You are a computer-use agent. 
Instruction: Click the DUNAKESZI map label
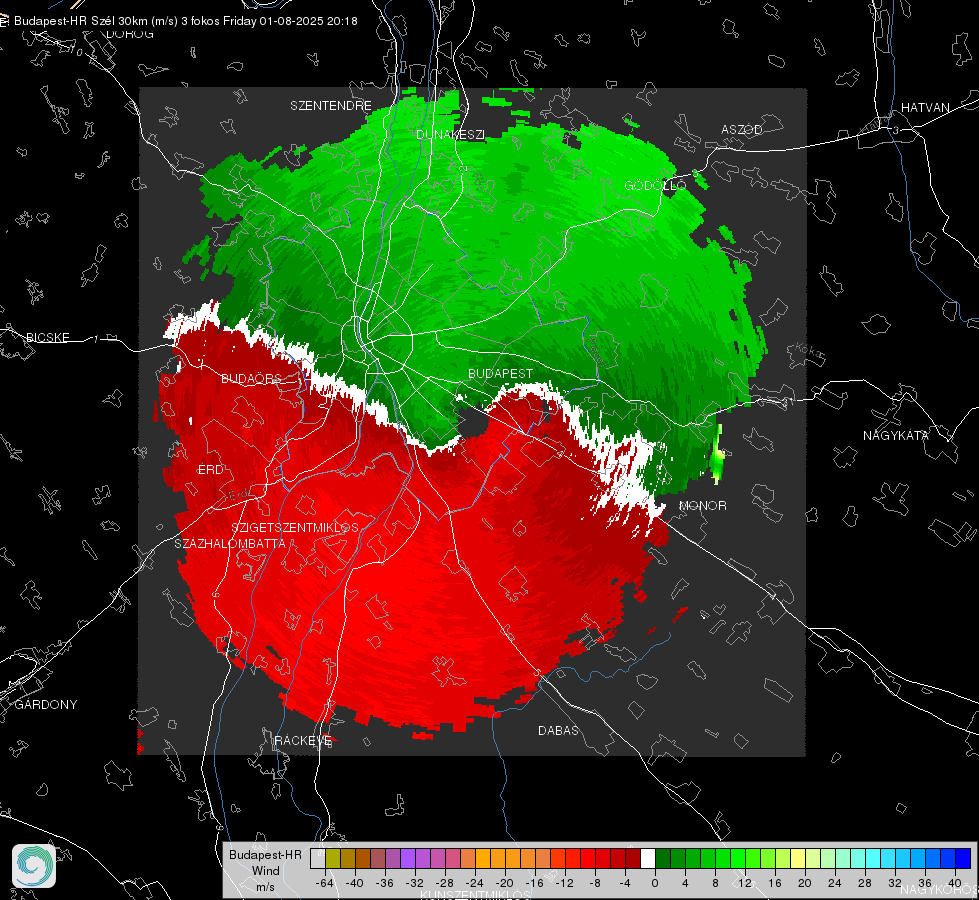450,134
